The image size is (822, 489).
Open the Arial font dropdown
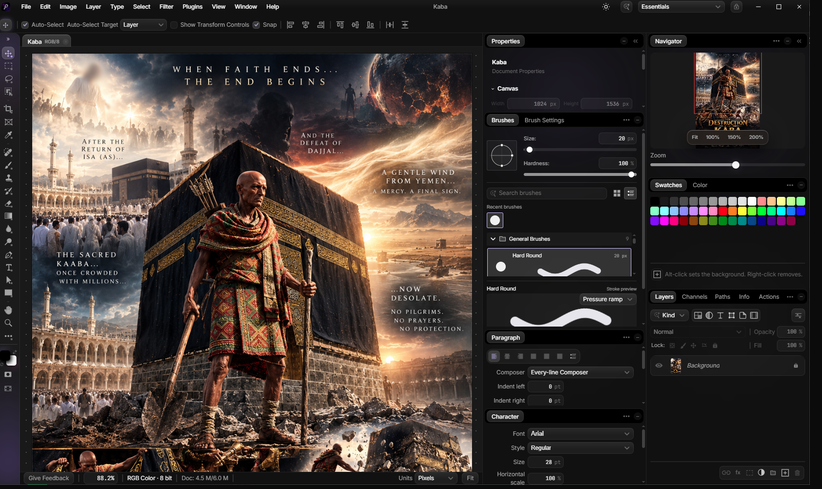click(x=580, y=434)
